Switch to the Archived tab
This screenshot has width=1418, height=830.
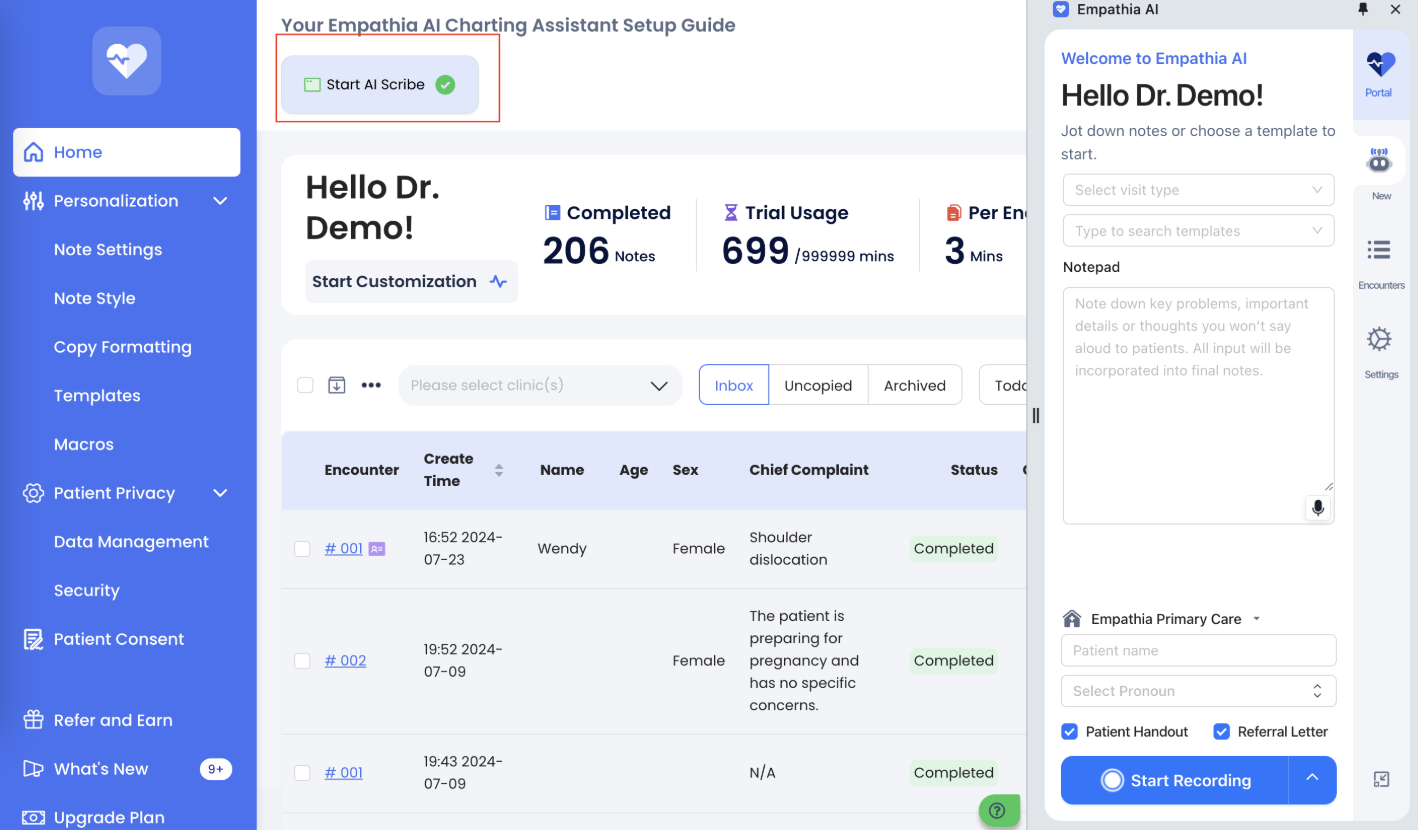(x=915, y=385)
